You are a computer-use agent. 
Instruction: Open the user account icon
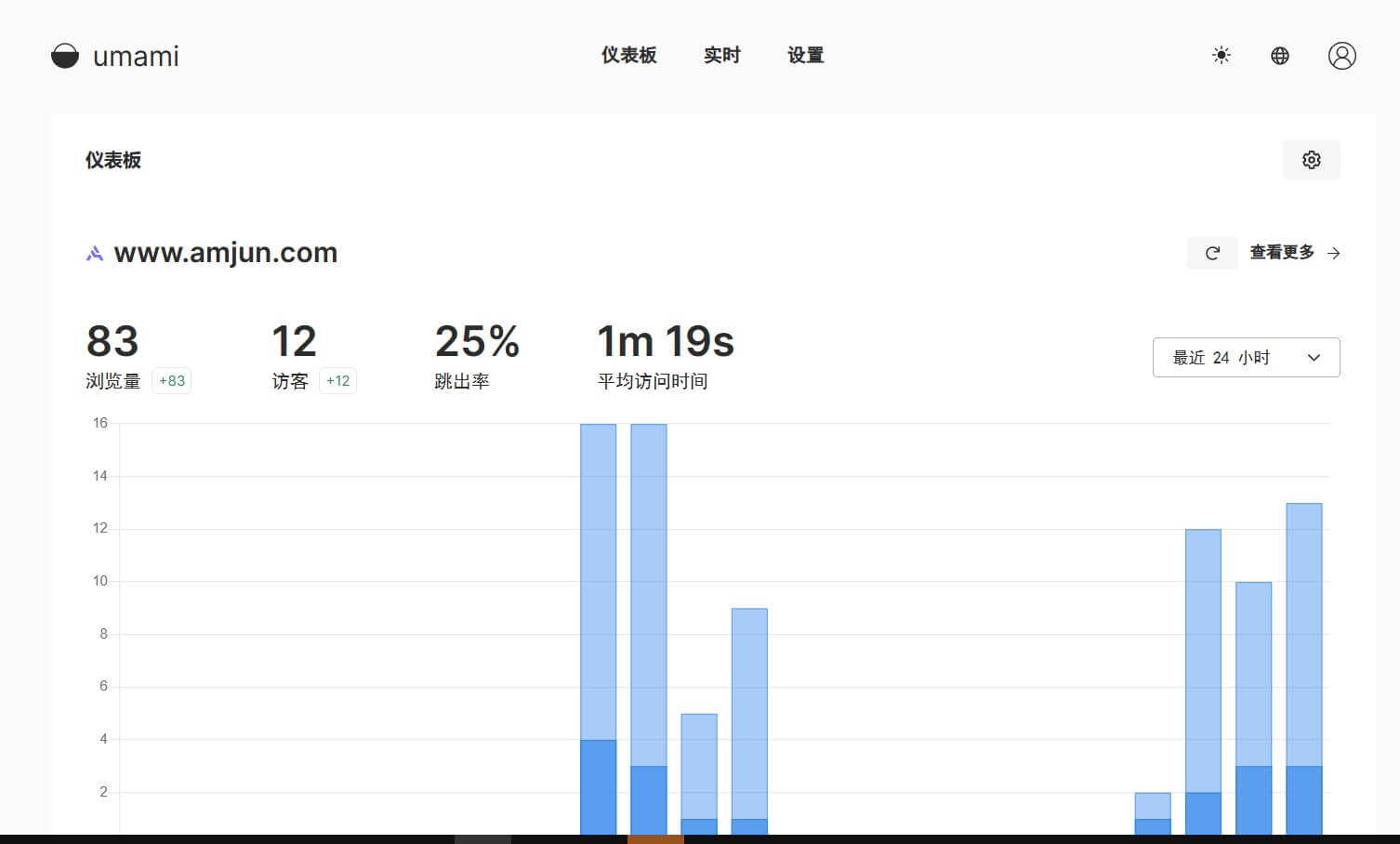1341,56
